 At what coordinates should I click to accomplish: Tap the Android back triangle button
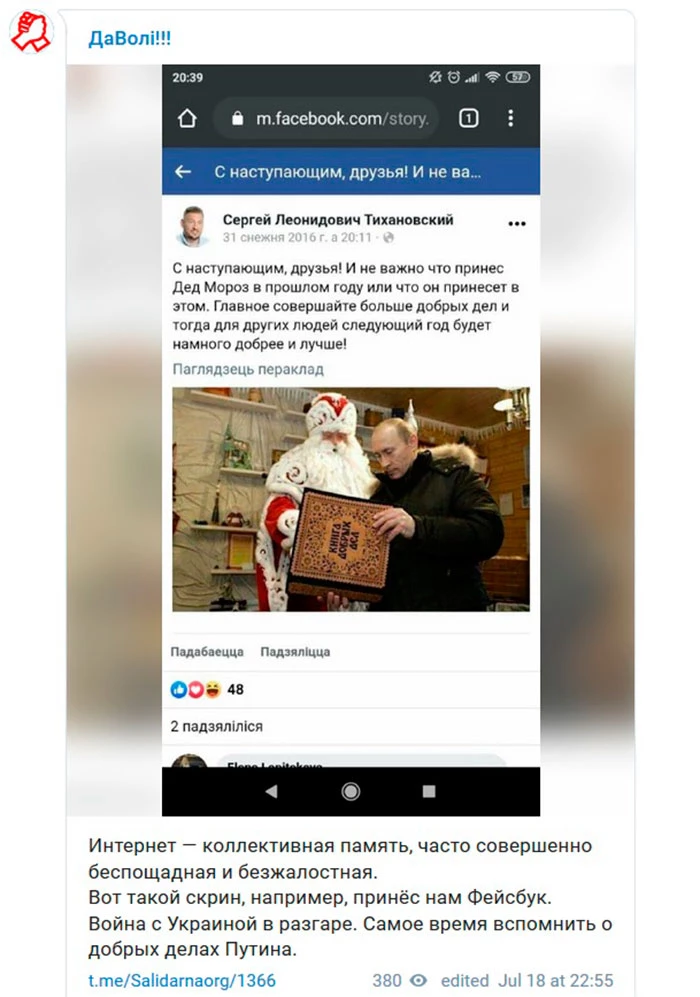[271, 791]
